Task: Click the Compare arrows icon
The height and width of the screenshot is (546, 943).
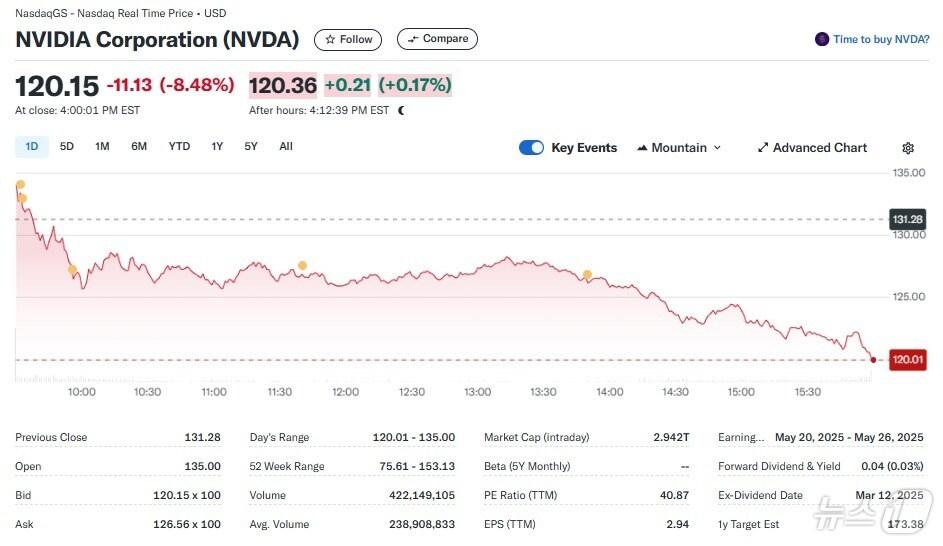Action: pyautogui.click(x=412, y=39)
